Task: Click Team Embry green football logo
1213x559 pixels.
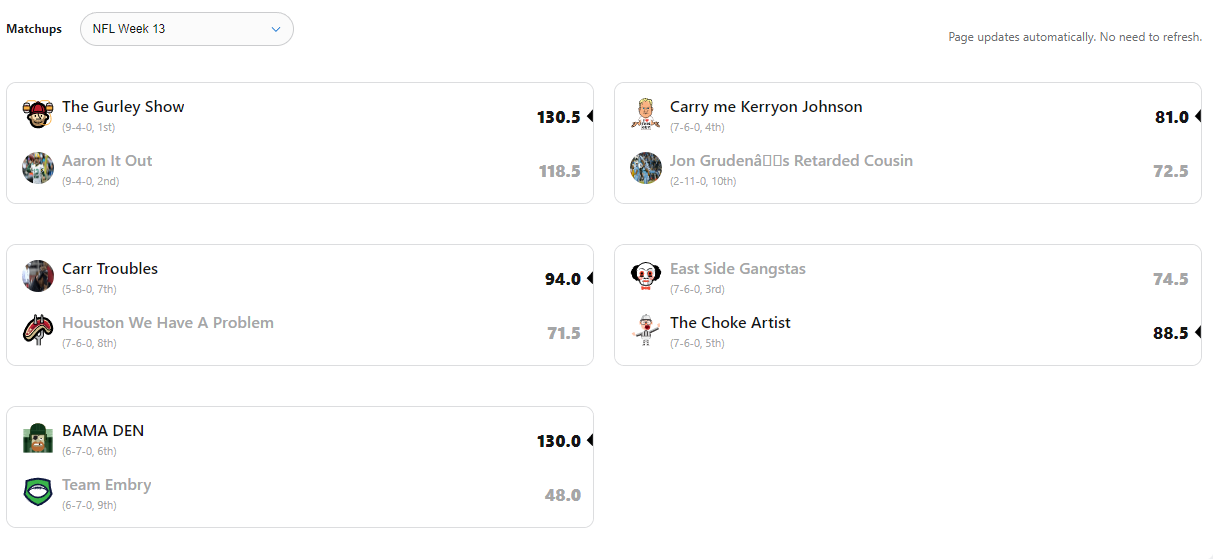Action: coord(38,492)
